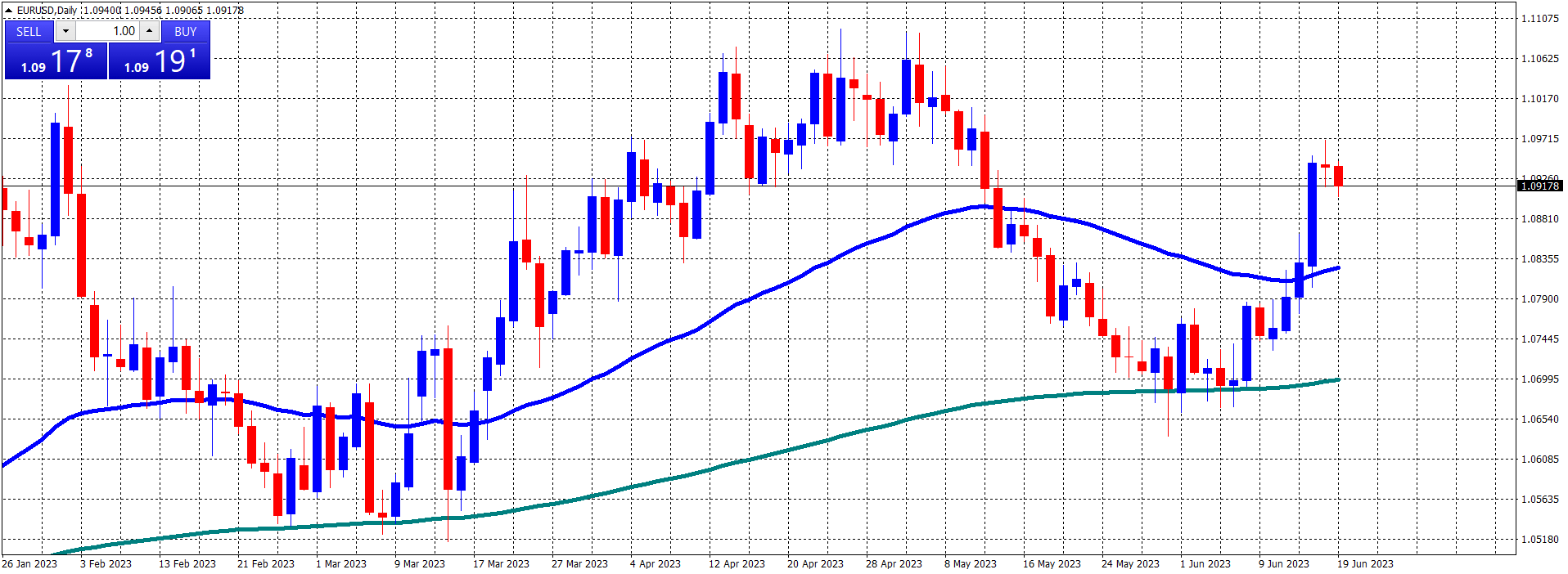Click the 8 May 2023 date label

[x=971, y=563]
